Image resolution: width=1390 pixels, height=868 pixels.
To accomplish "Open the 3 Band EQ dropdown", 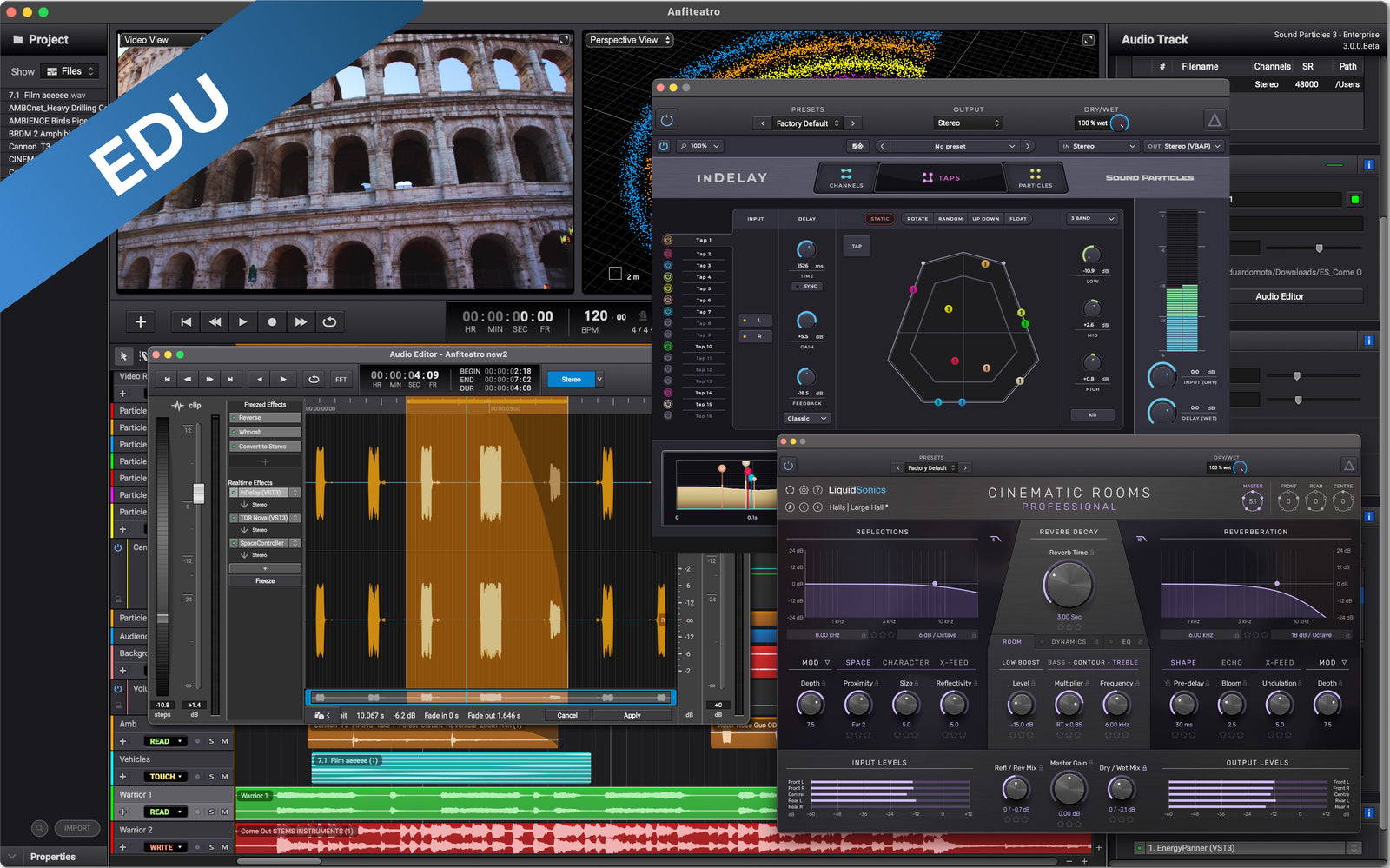I will click(1092, 219).
